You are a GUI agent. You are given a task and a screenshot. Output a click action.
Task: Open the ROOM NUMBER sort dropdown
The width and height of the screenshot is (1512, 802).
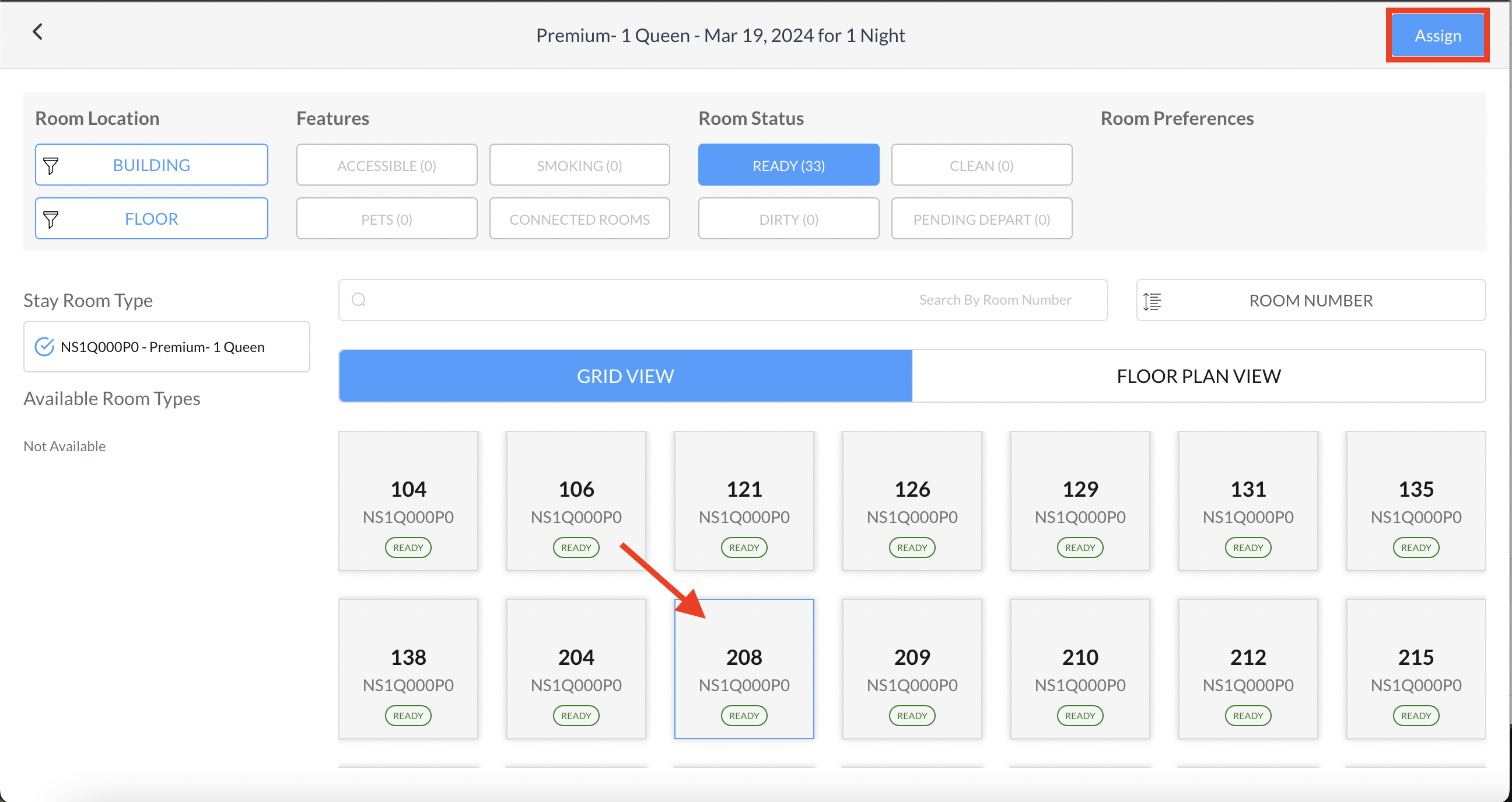tap(1310, 301)
